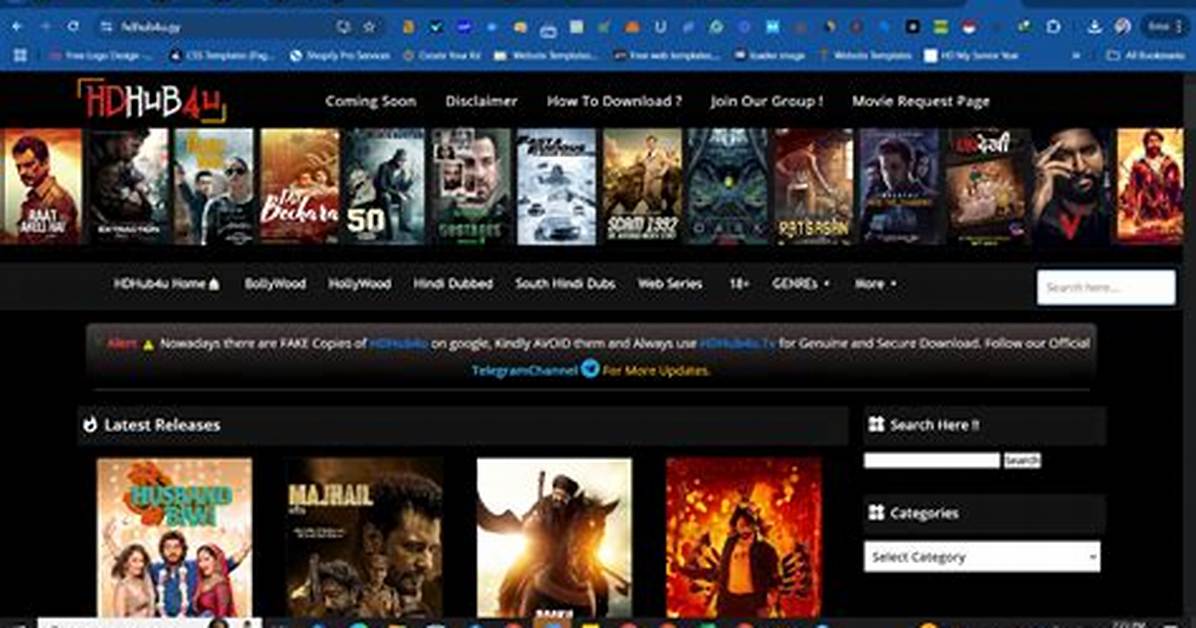Open the Movie Request Page

pos(921,101)
